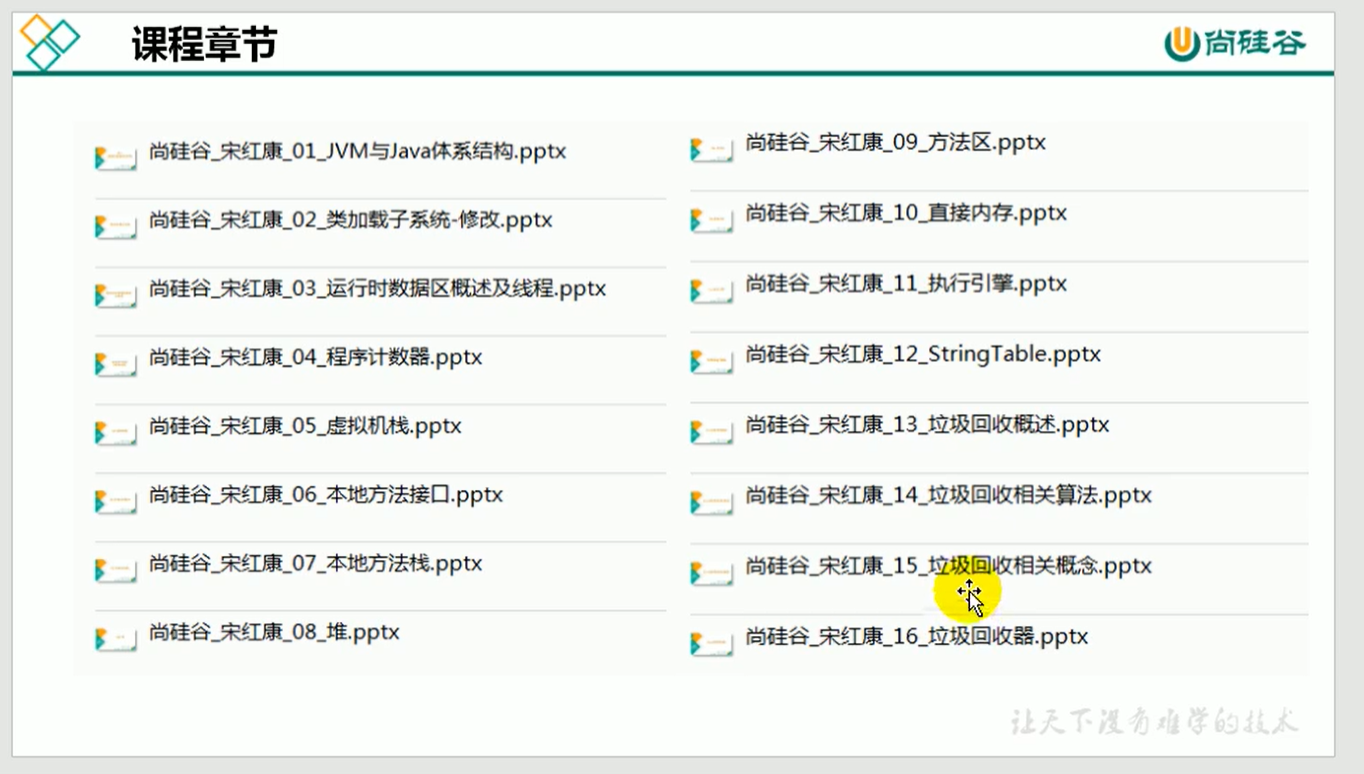Click the pptx icon for 07_本地方法栈
The height and width of the screenshot is (774, 1364).
pyautogui.click(x=116, y=570)
